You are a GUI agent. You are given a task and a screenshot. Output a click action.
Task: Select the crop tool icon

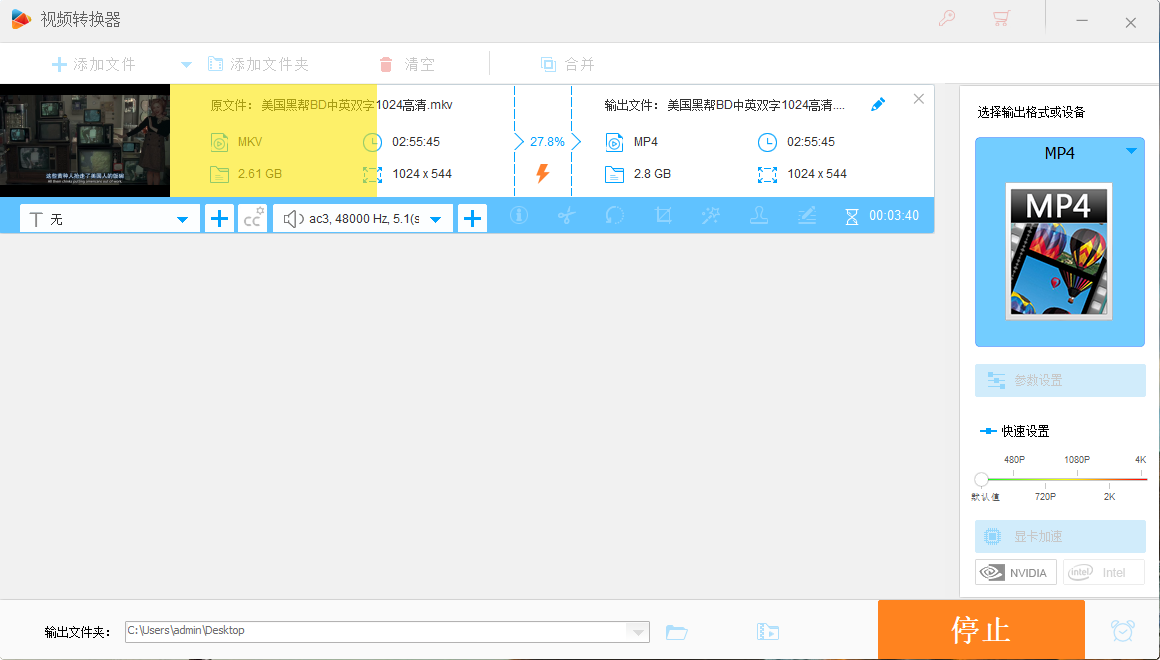pyautogui.click(x=663, y=215)
